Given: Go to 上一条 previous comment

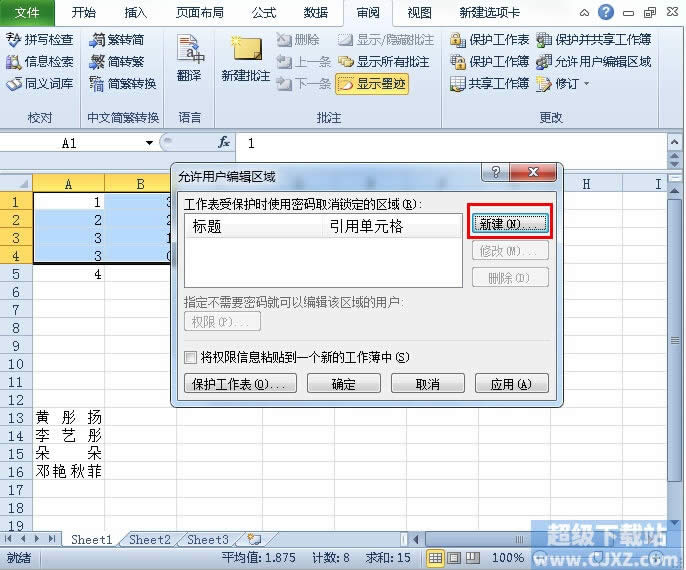Looking at the screenshot, I should pyautogui.click(x=304, y=62).
